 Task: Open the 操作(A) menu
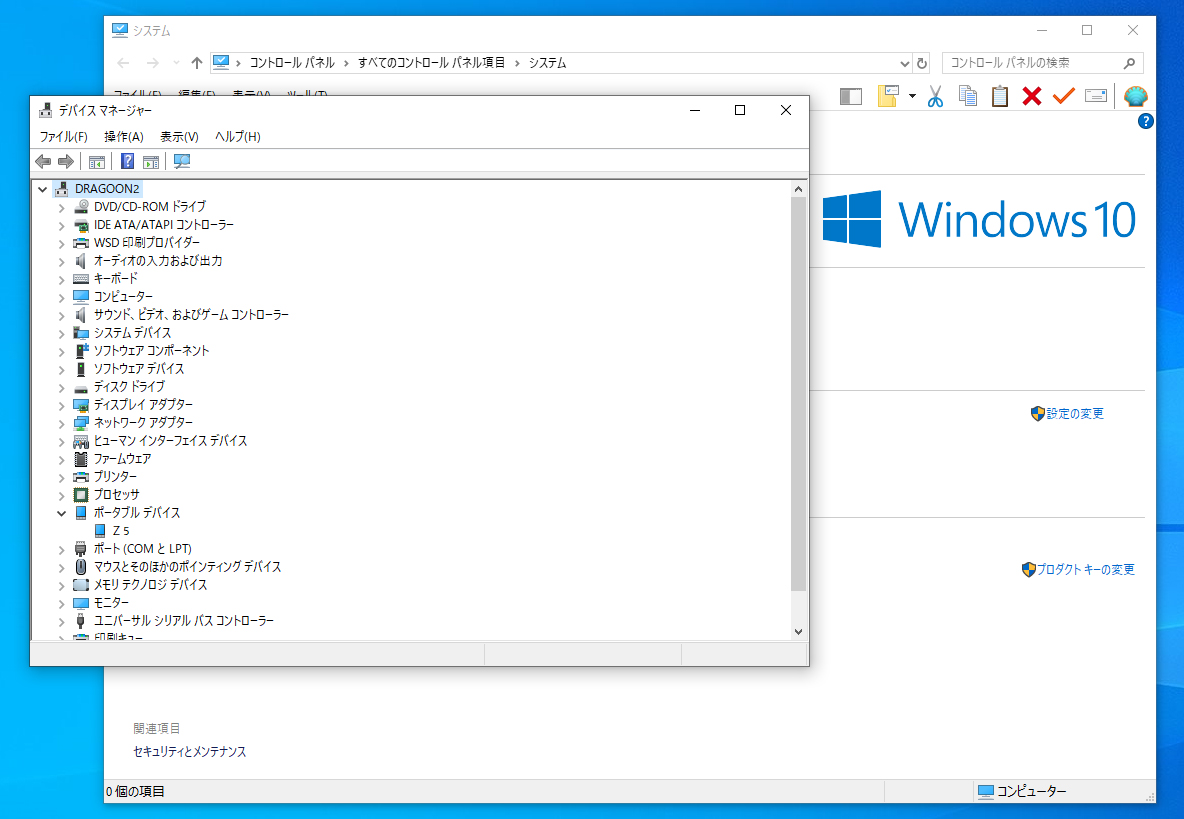tap(124, 136)
